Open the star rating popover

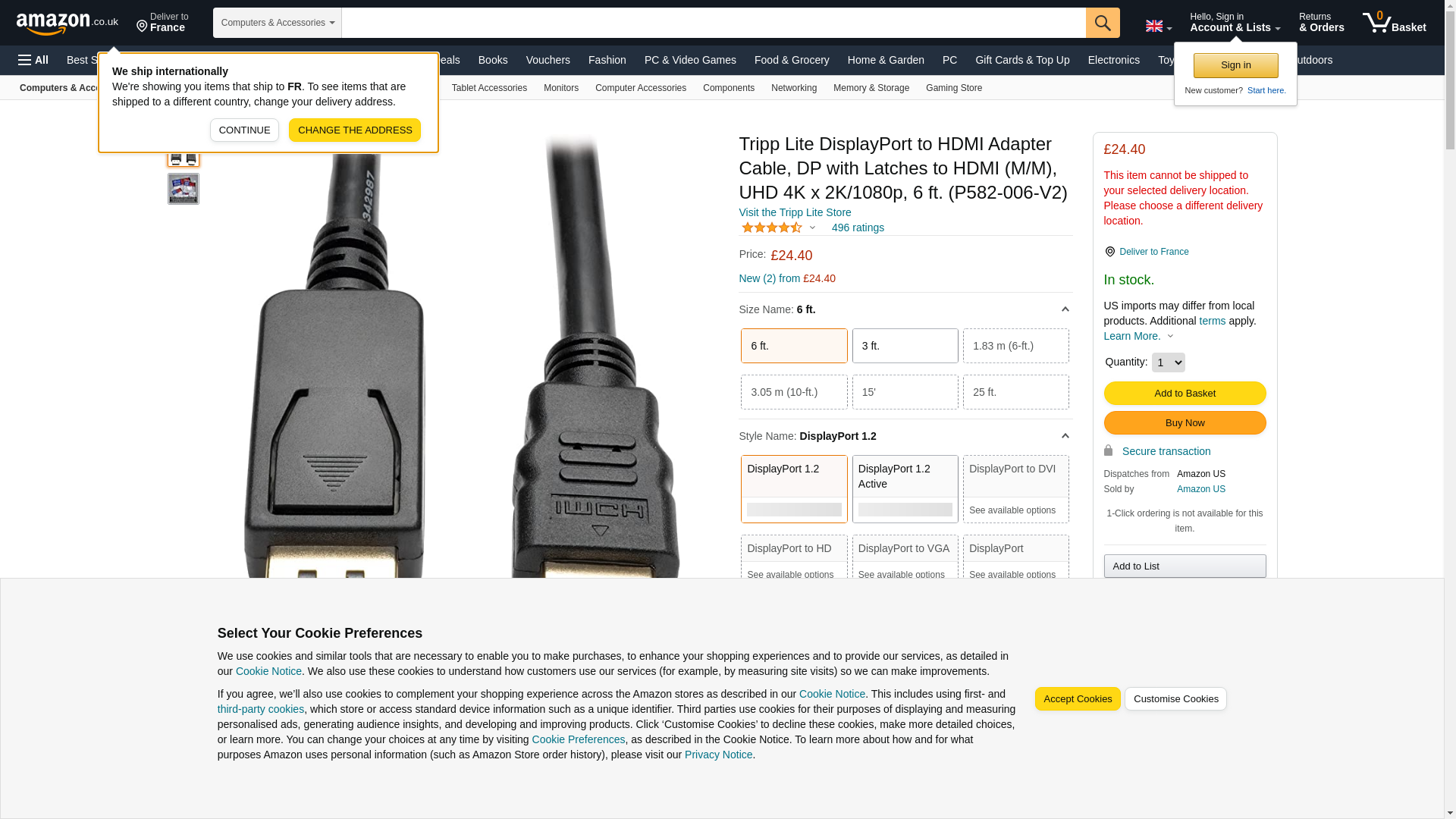point(778,227)
